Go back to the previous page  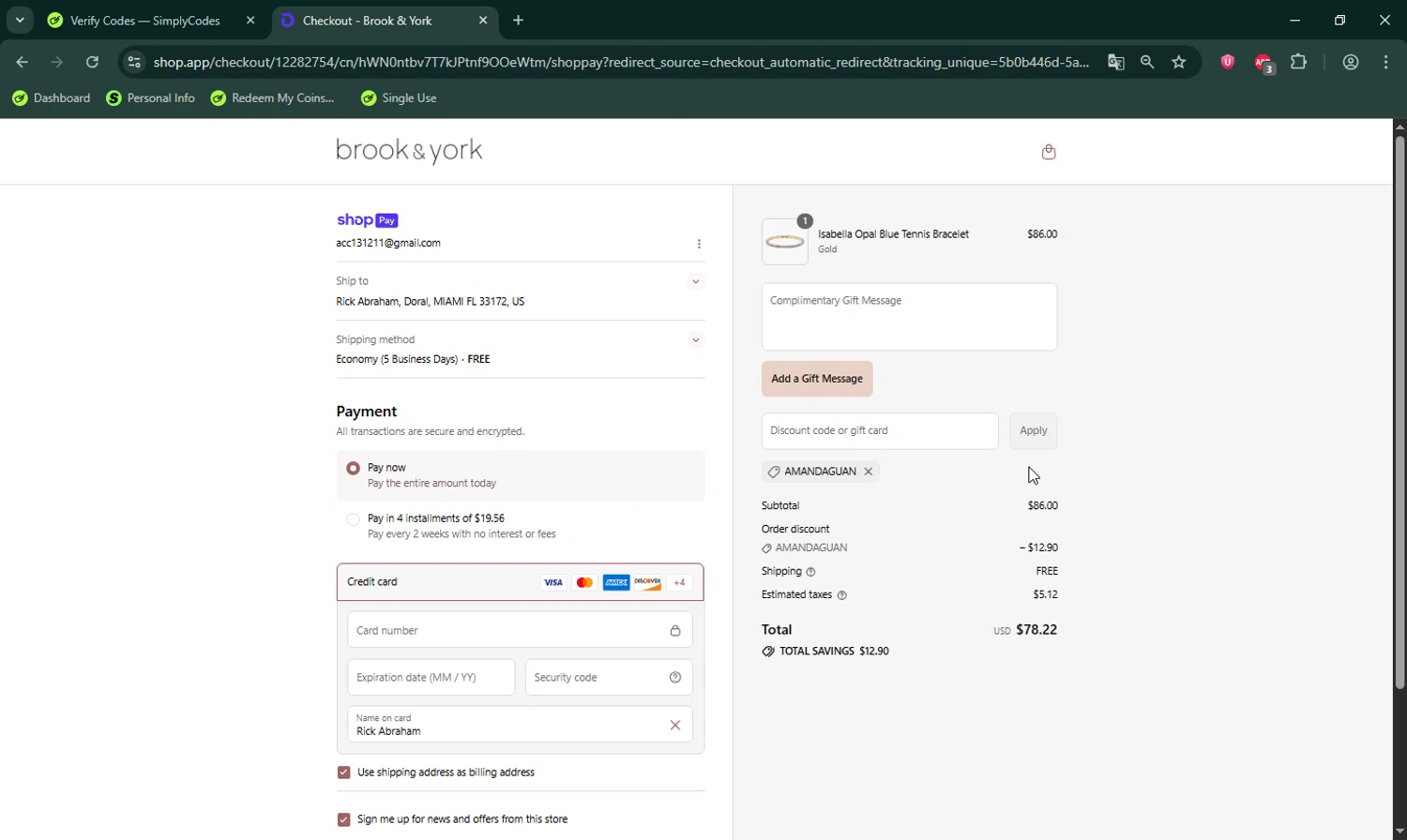(22, 63)
